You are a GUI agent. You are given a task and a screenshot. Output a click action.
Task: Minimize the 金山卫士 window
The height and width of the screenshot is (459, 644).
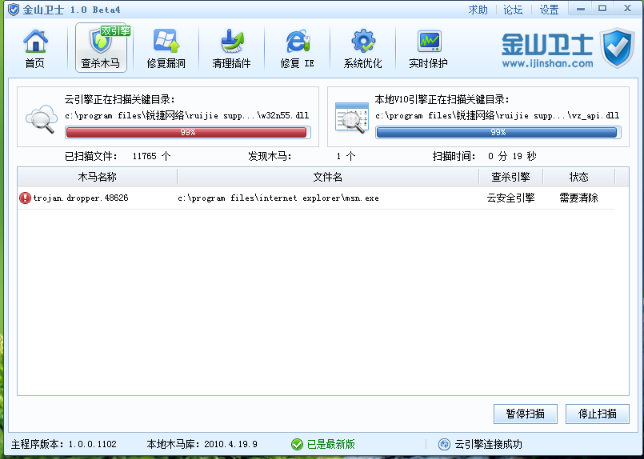(581, 9)
